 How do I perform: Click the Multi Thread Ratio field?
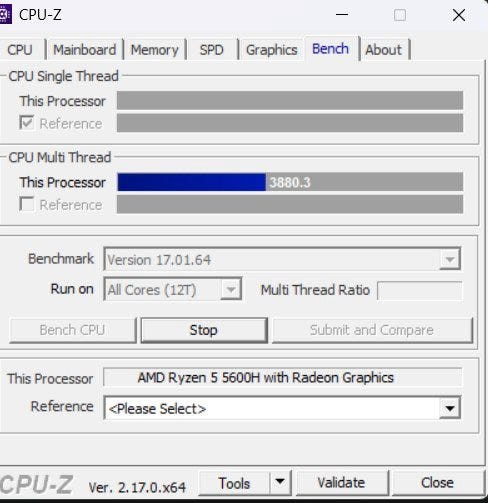pos(420,290)
